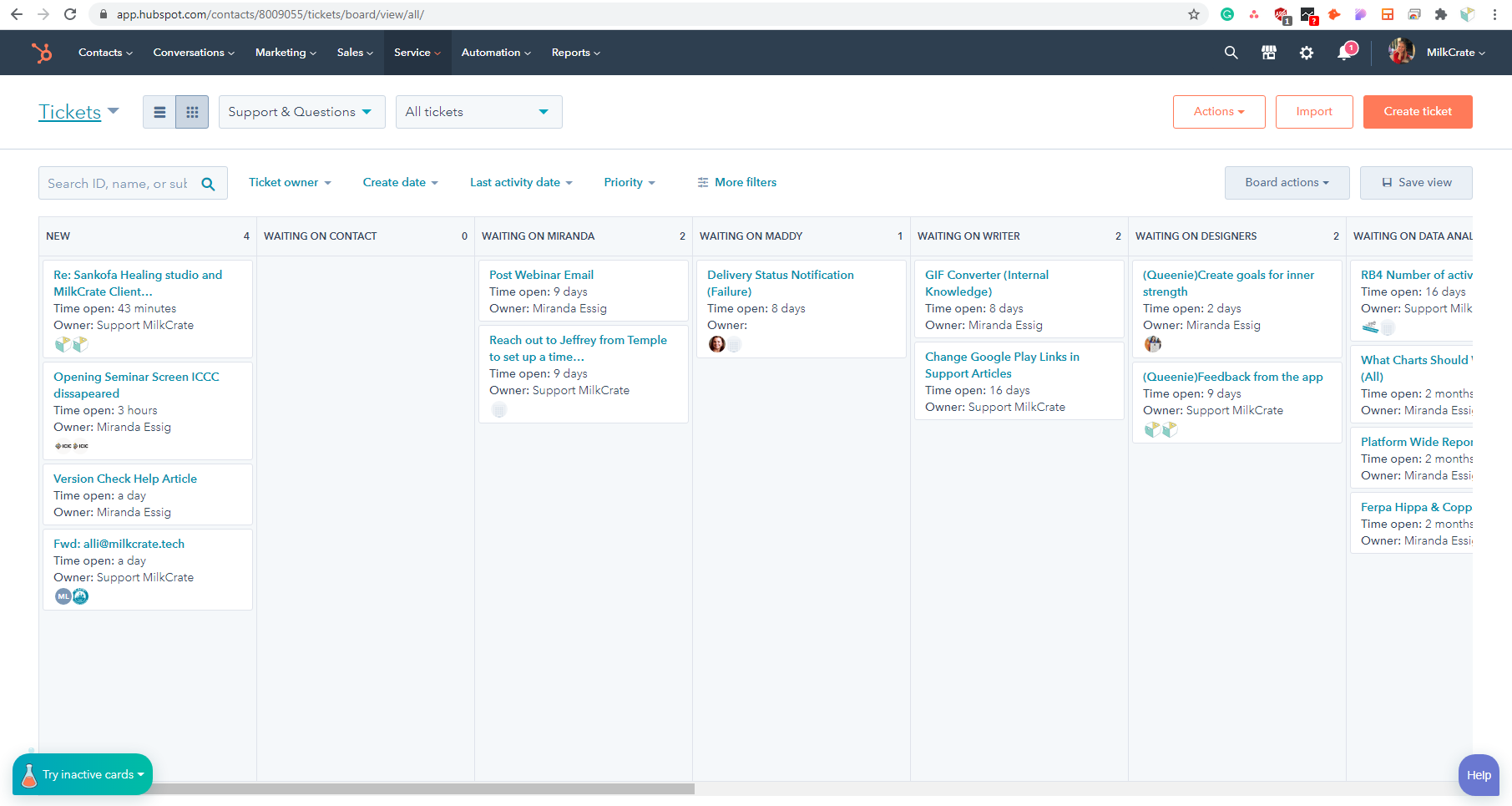
Task: Open the Create date filter
Action: click(400, 182)
